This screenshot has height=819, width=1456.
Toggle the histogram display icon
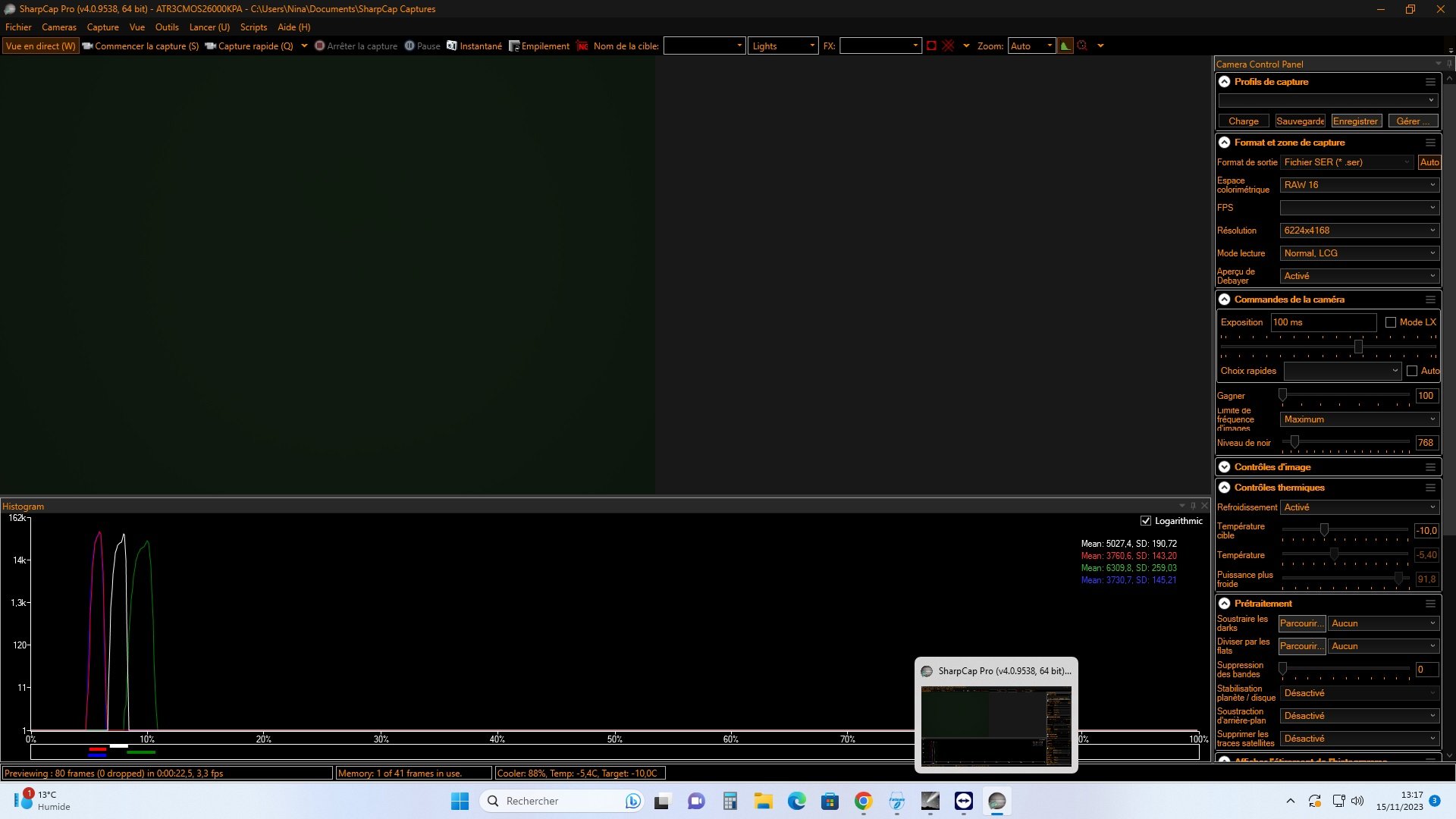1065,46
